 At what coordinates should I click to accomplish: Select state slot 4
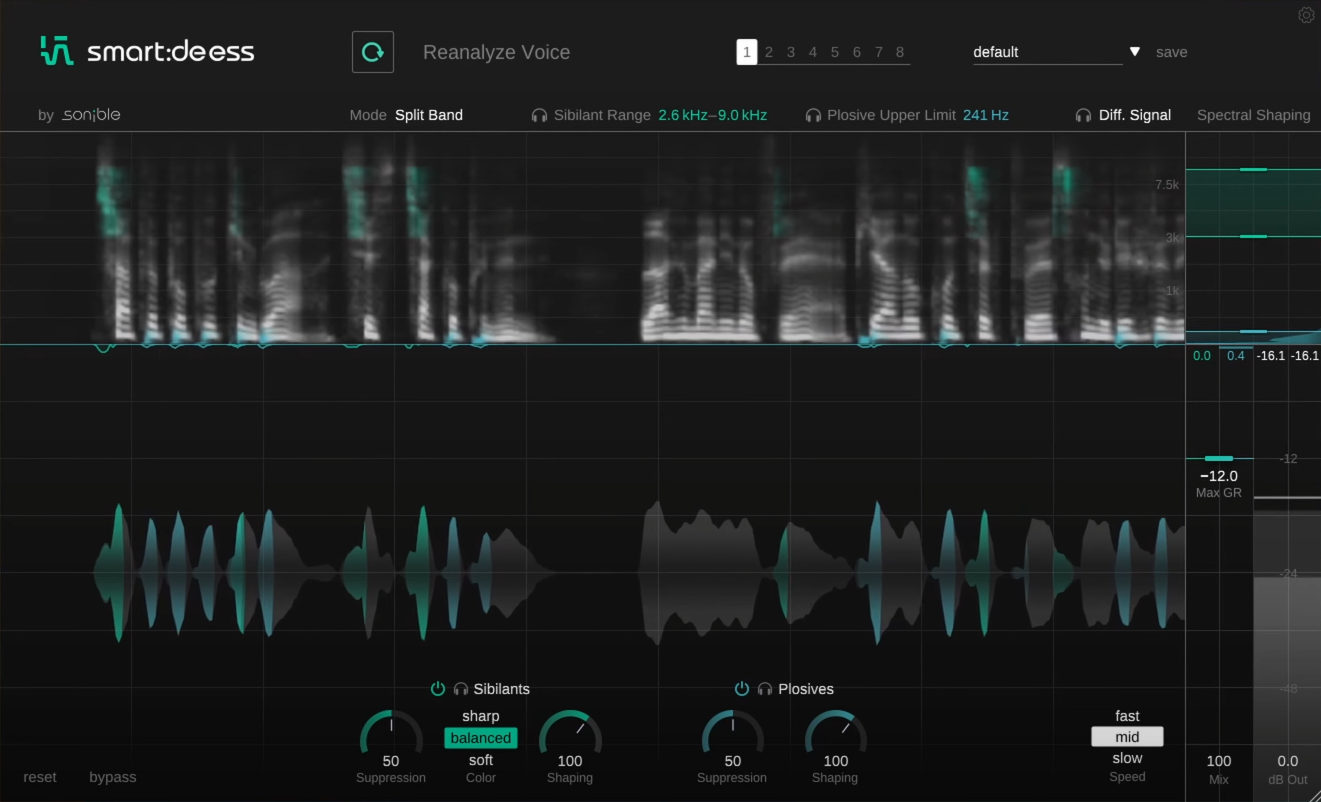[813, 52]
